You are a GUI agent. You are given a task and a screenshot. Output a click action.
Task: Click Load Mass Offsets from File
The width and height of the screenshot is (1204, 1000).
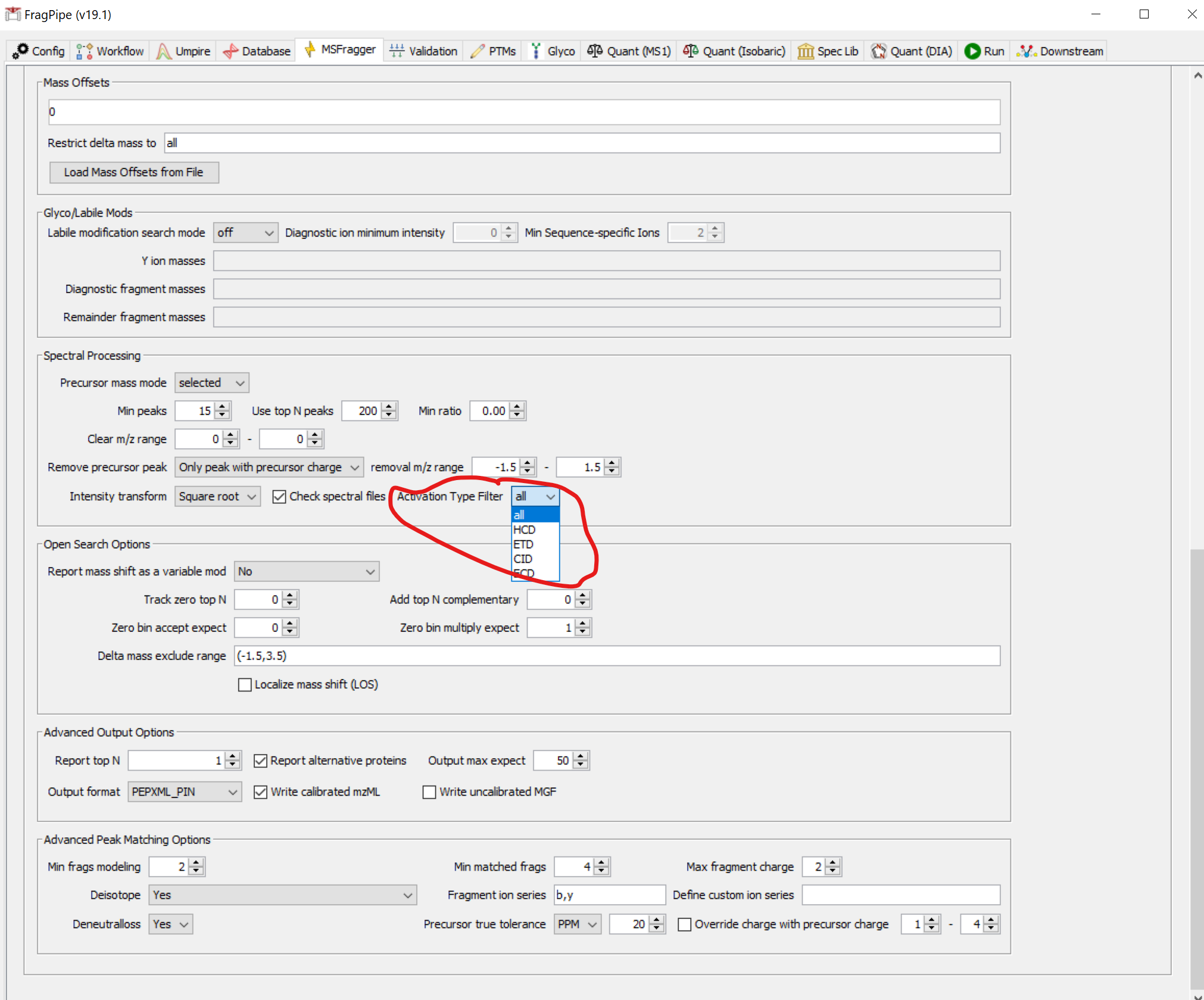[134, 172]
